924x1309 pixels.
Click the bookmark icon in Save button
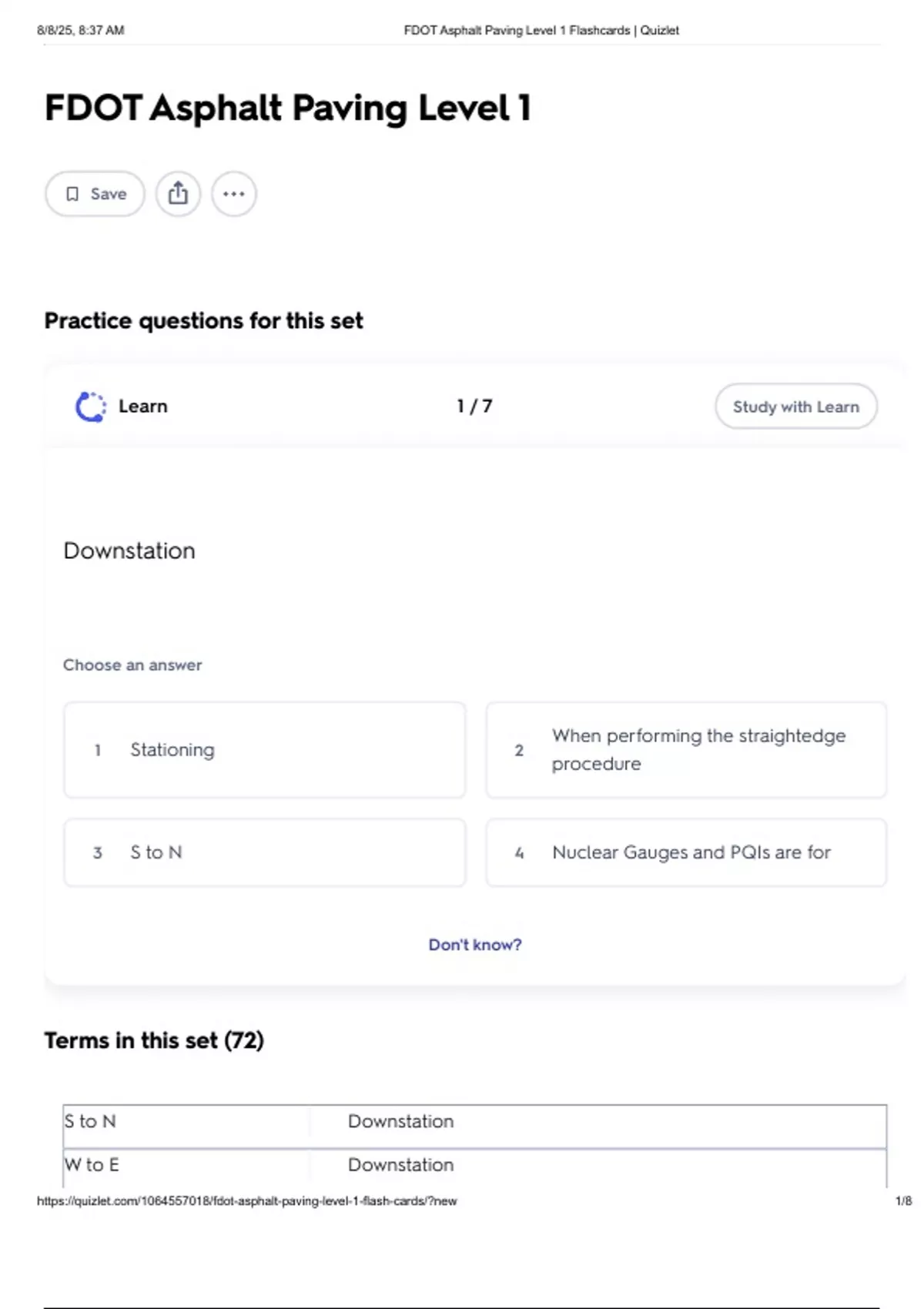(72, 194)
